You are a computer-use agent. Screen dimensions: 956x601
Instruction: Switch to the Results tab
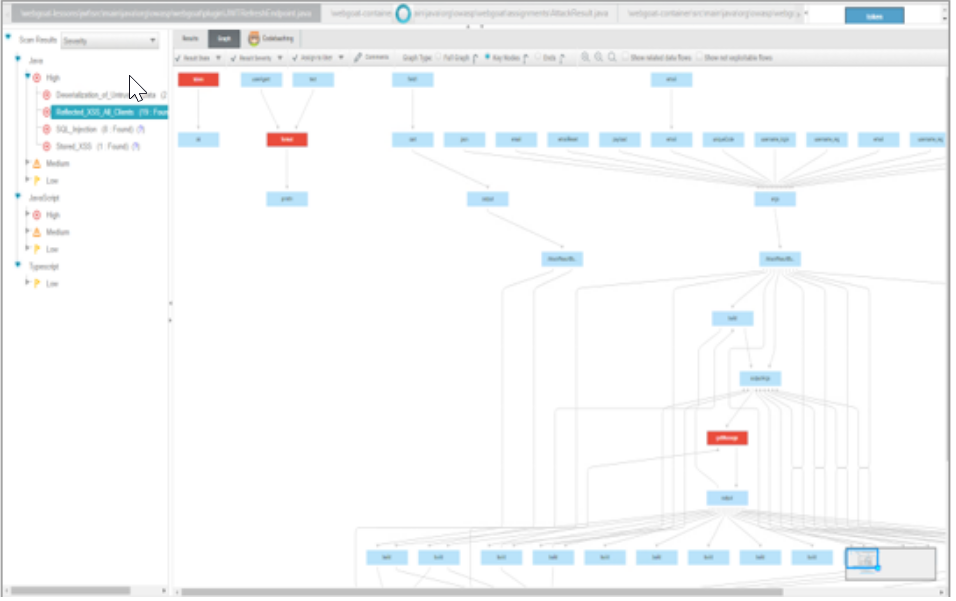[x=190, y=39]
